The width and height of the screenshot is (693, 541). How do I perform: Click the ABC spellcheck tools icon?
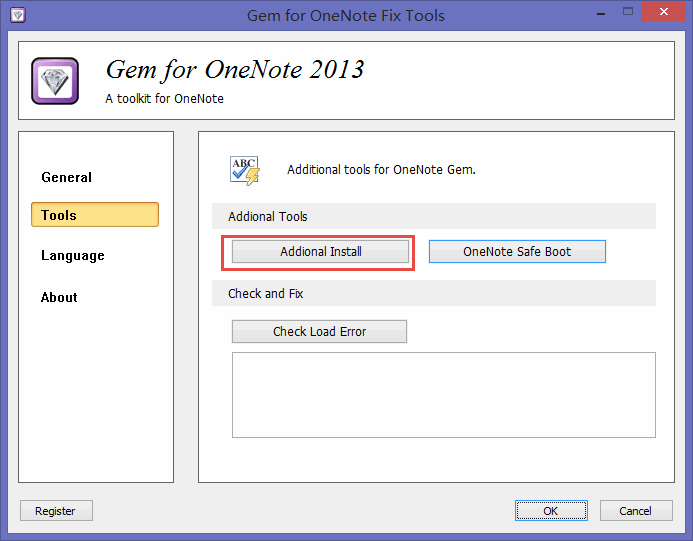[244, 171]
